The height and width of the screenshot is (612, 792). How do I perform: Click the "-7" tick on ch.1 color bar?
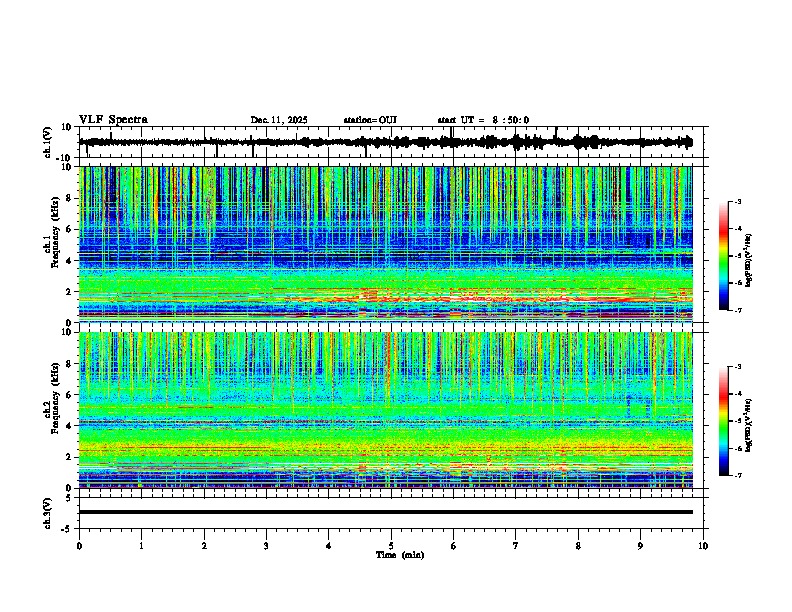tap(737, 310)
